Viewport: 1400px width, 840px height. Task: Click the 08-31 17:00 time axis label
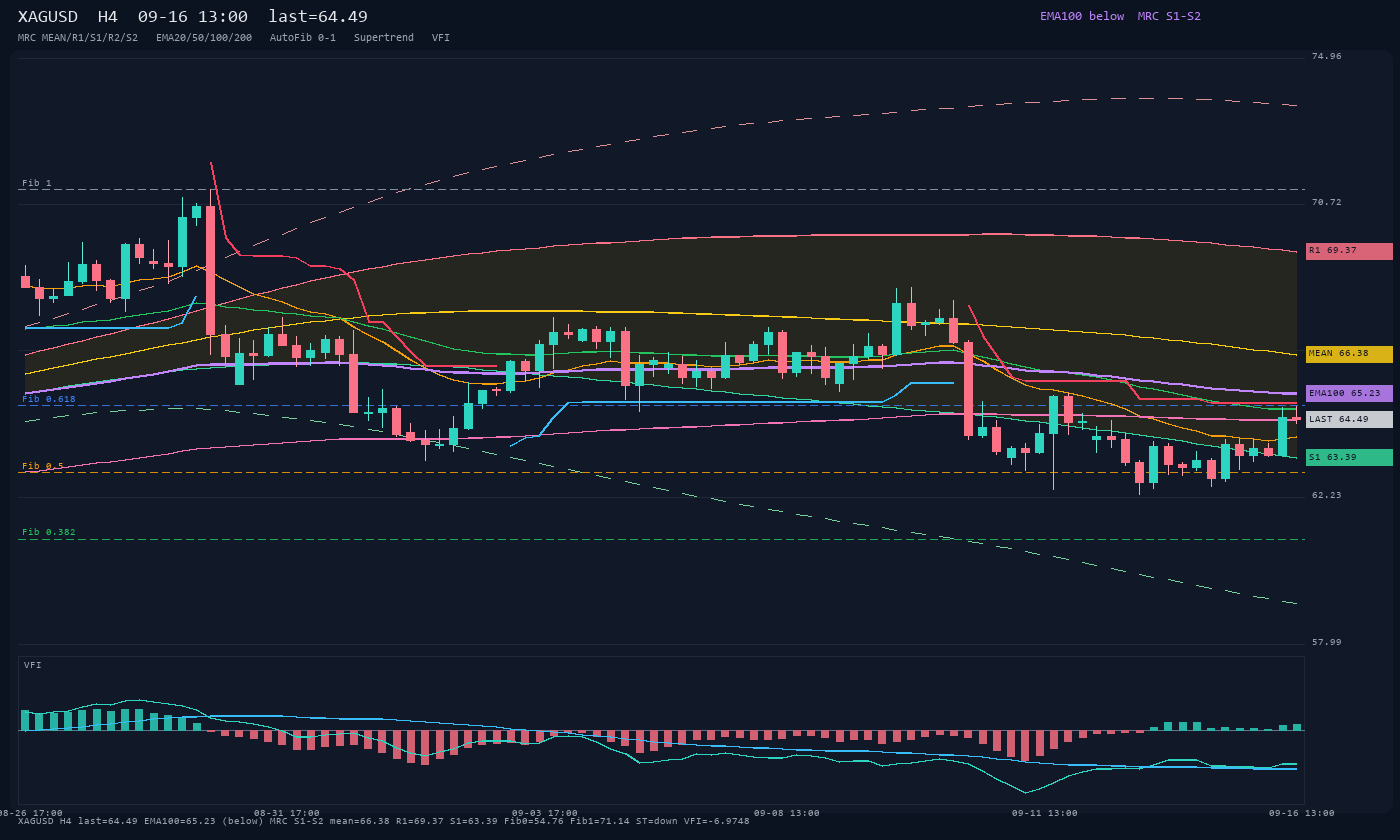pos(287,813)
